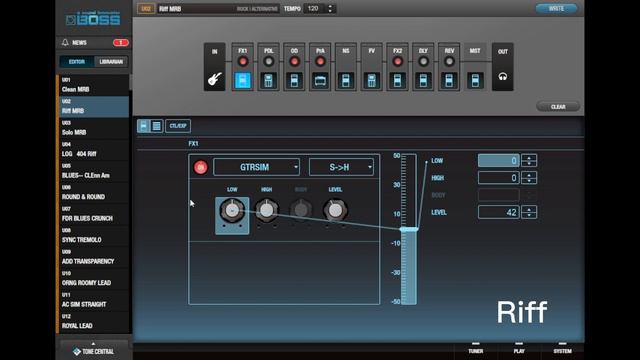Click the TEMPO value field 120

314,9
